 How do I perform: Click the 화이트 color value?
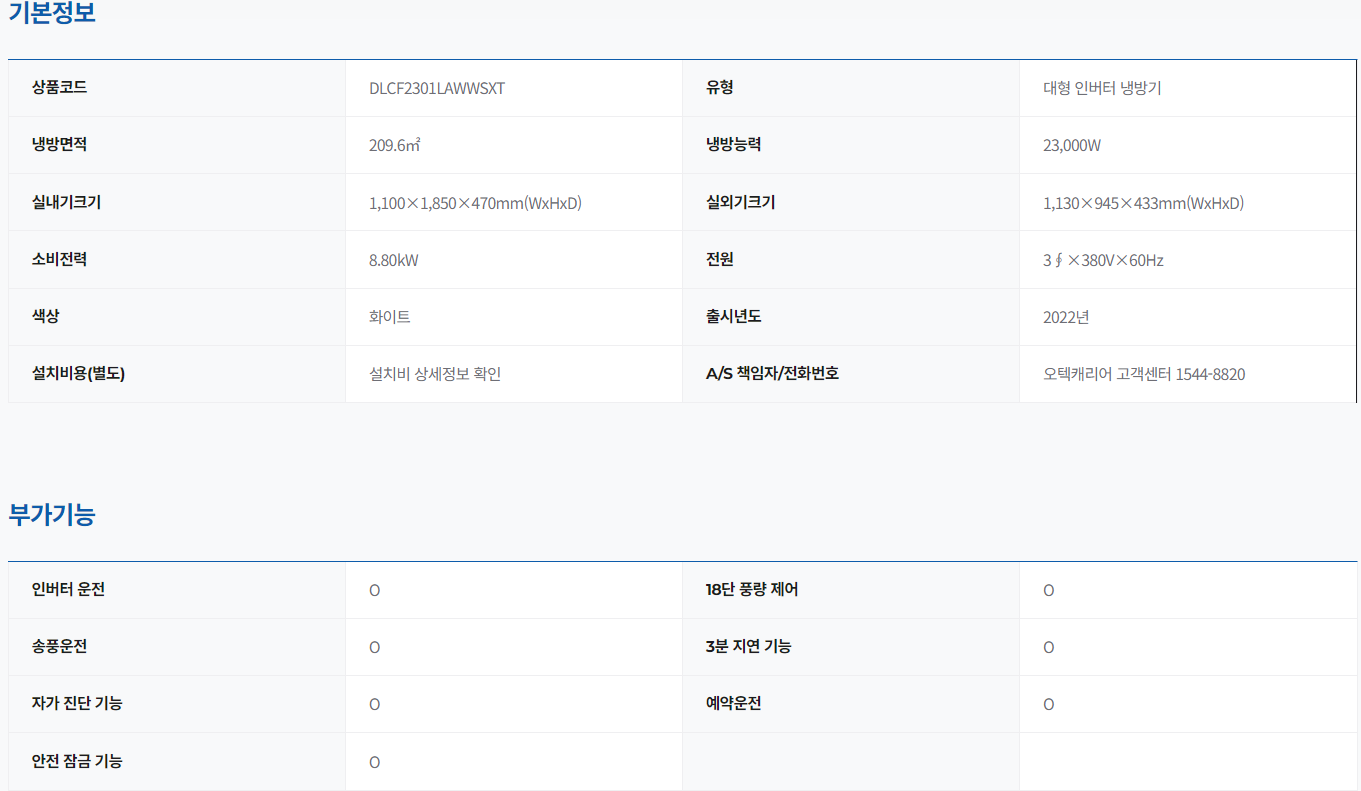pyautogui.click(x=390, y=317)
